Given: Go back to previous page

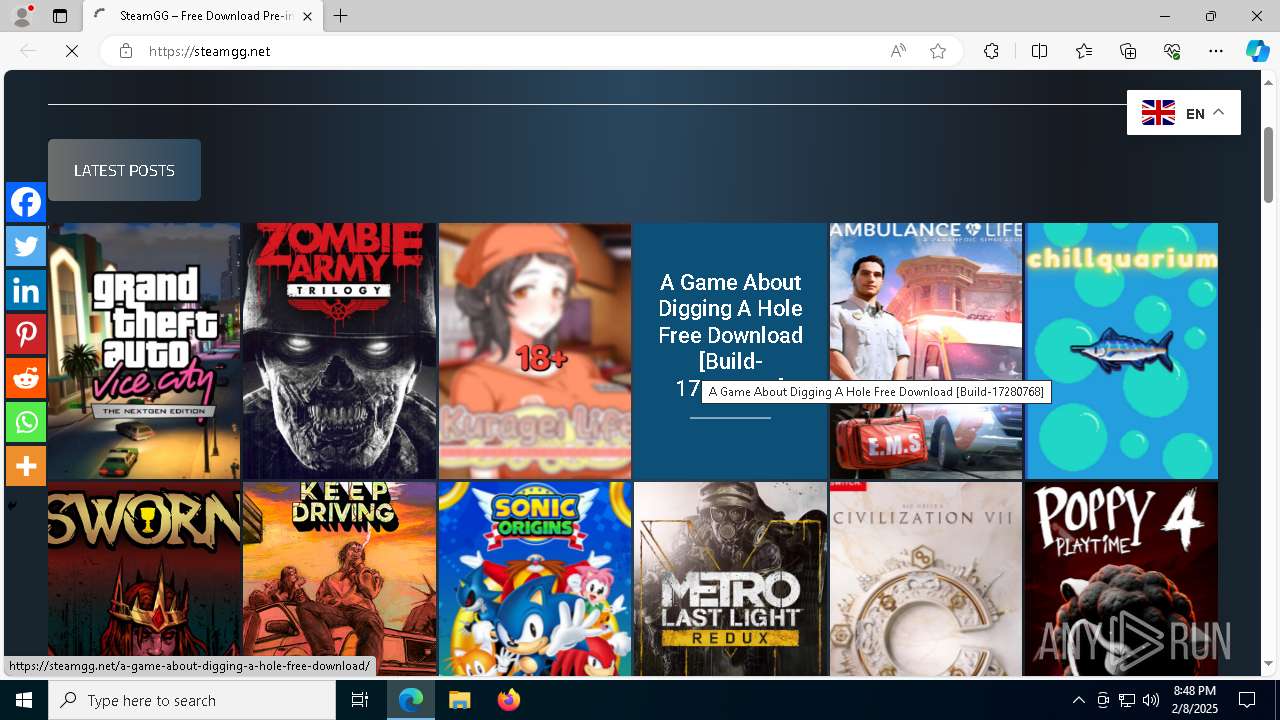Looking at the screenshot, I should pyautogui.click(x=28, y=51).
